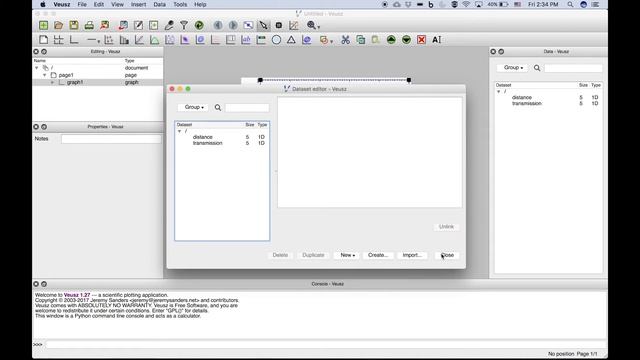The width and height of the screenshot is (640, 360).
Task: Open the File menu
Action: [x=82, y=4]
